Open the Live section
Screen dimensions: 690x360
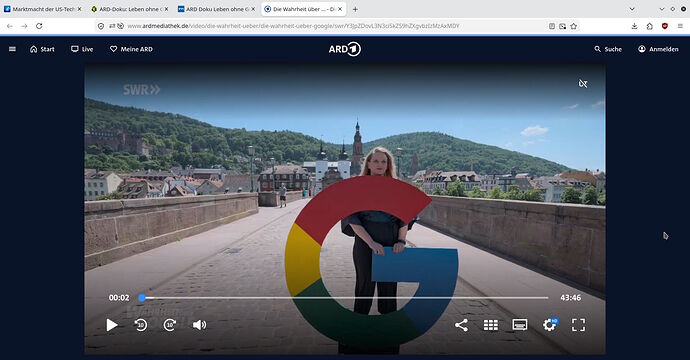point(82,49)
